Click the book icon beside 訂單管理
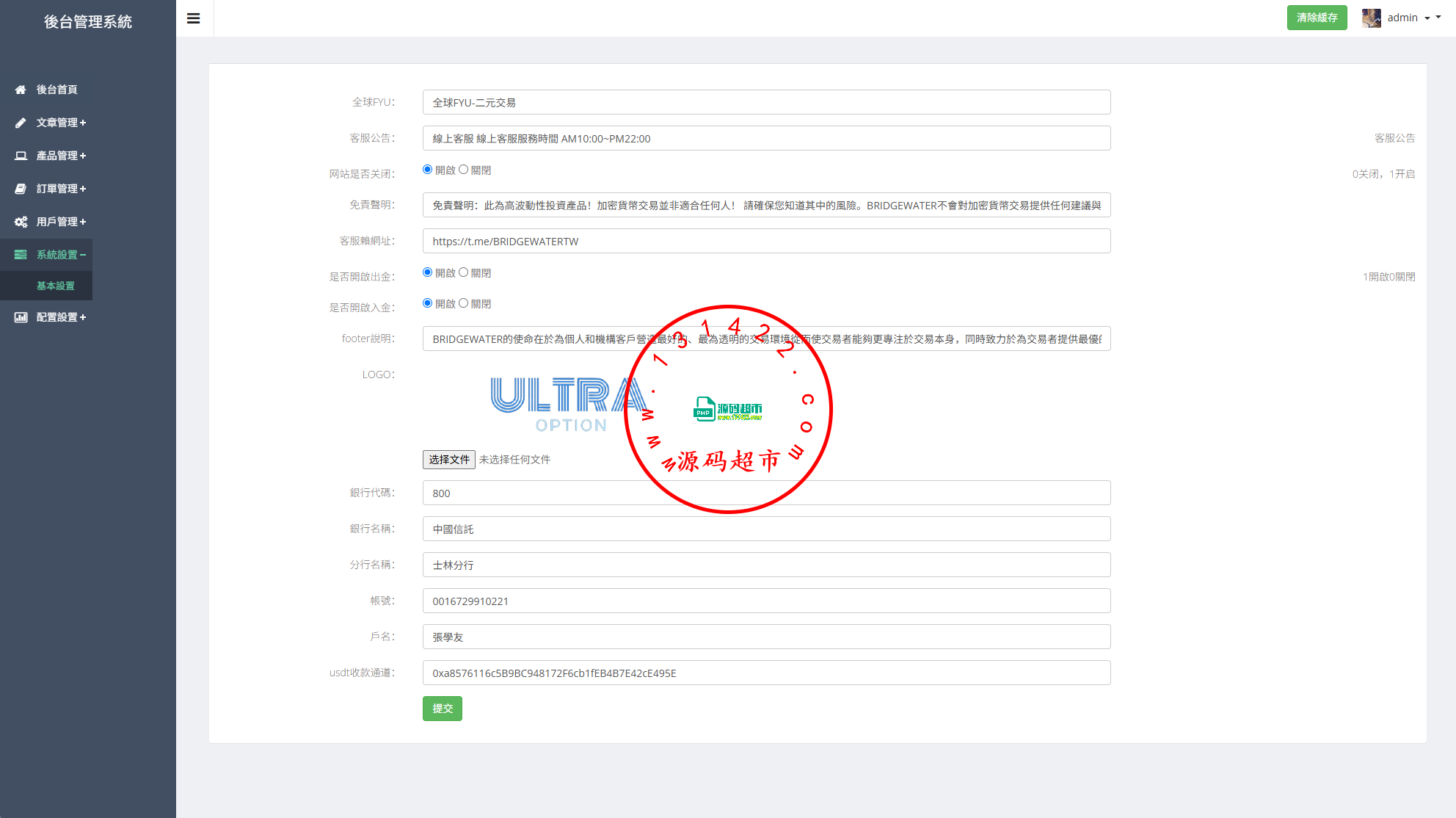Viewport: 1456px width, 818px height. (21, 189)
